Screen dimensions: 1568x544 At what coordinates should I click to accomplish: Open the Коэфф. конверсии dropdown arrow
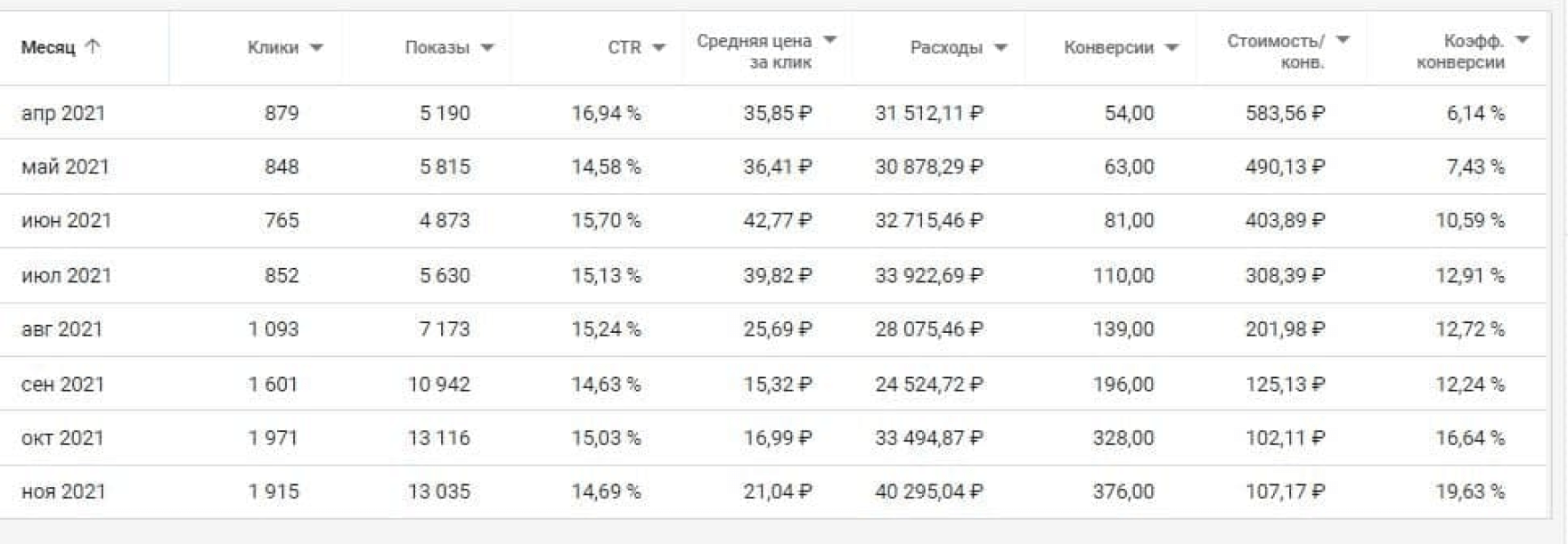[x=1522, y=40]
